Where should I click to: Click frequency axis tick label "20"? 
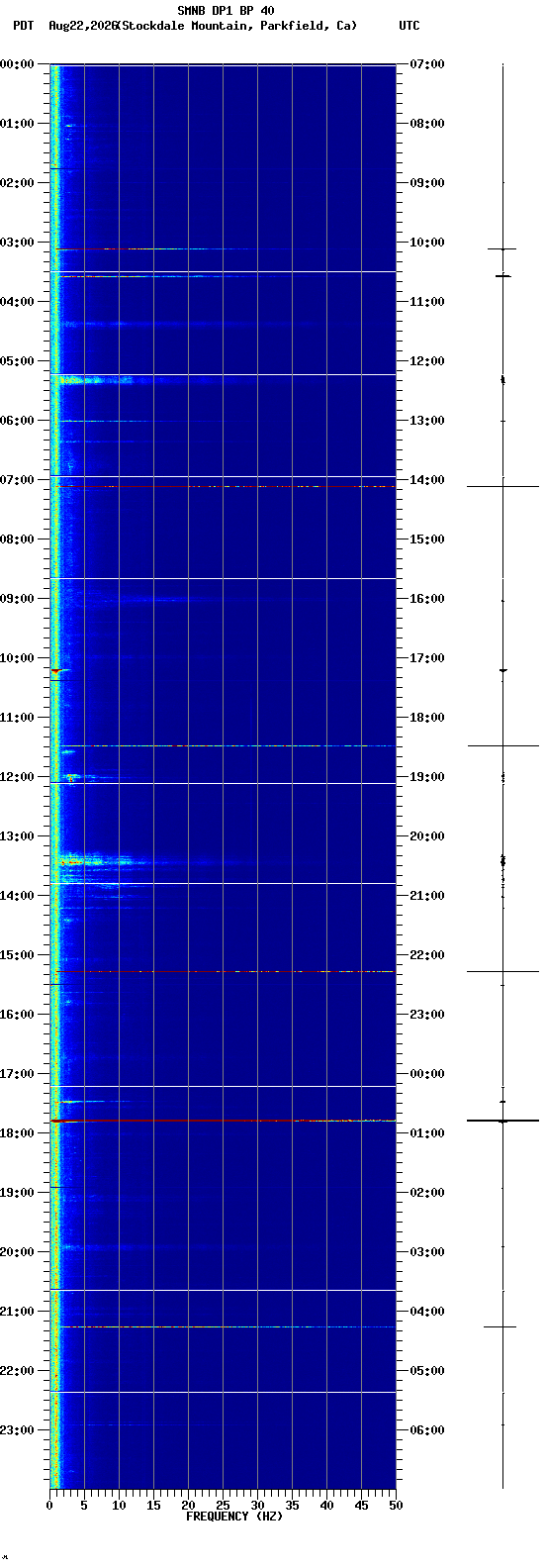click(x=188, y=1506)
